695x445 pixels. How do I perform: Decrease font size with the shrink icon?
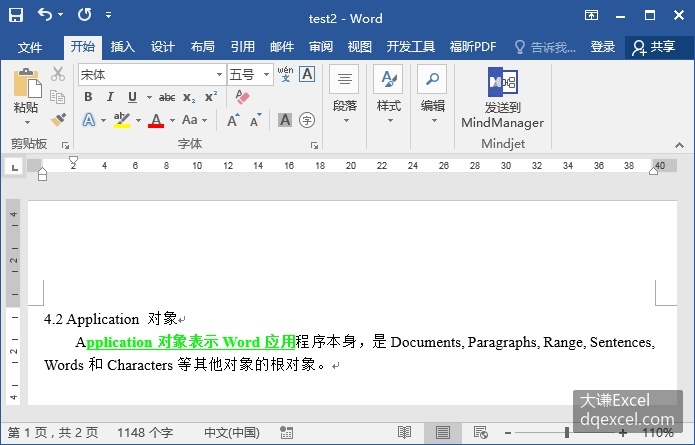click(x=256, y=120)
